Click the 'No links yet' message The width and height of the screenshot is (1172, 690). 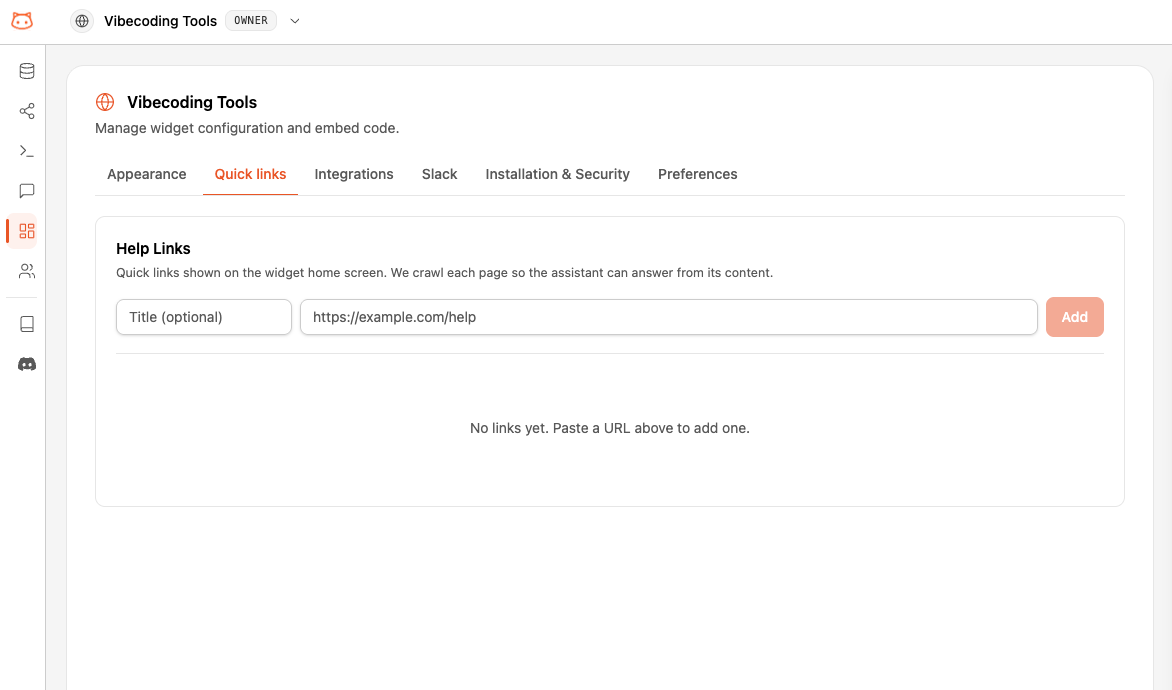(610, 428)
